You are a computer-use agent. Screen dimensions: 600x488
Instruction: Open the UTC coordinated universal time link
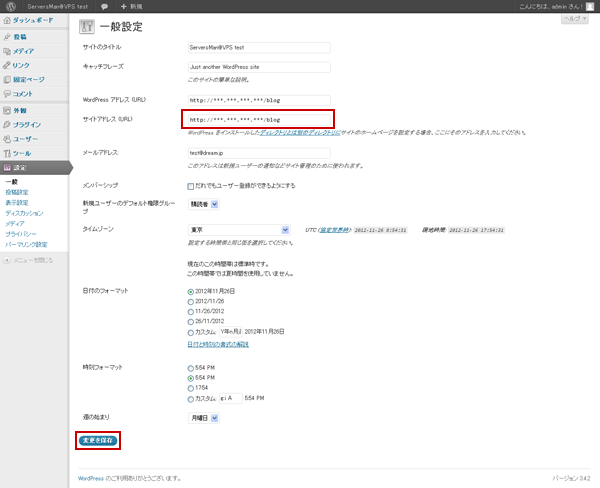(x=334, y=230)
